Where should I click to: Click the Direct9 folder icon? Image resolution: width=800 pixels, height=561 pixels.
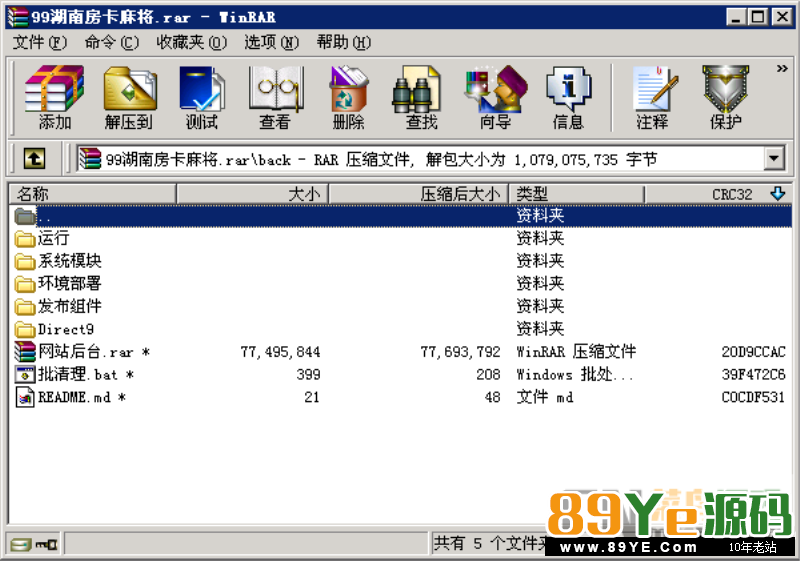[x=25, y=329]
